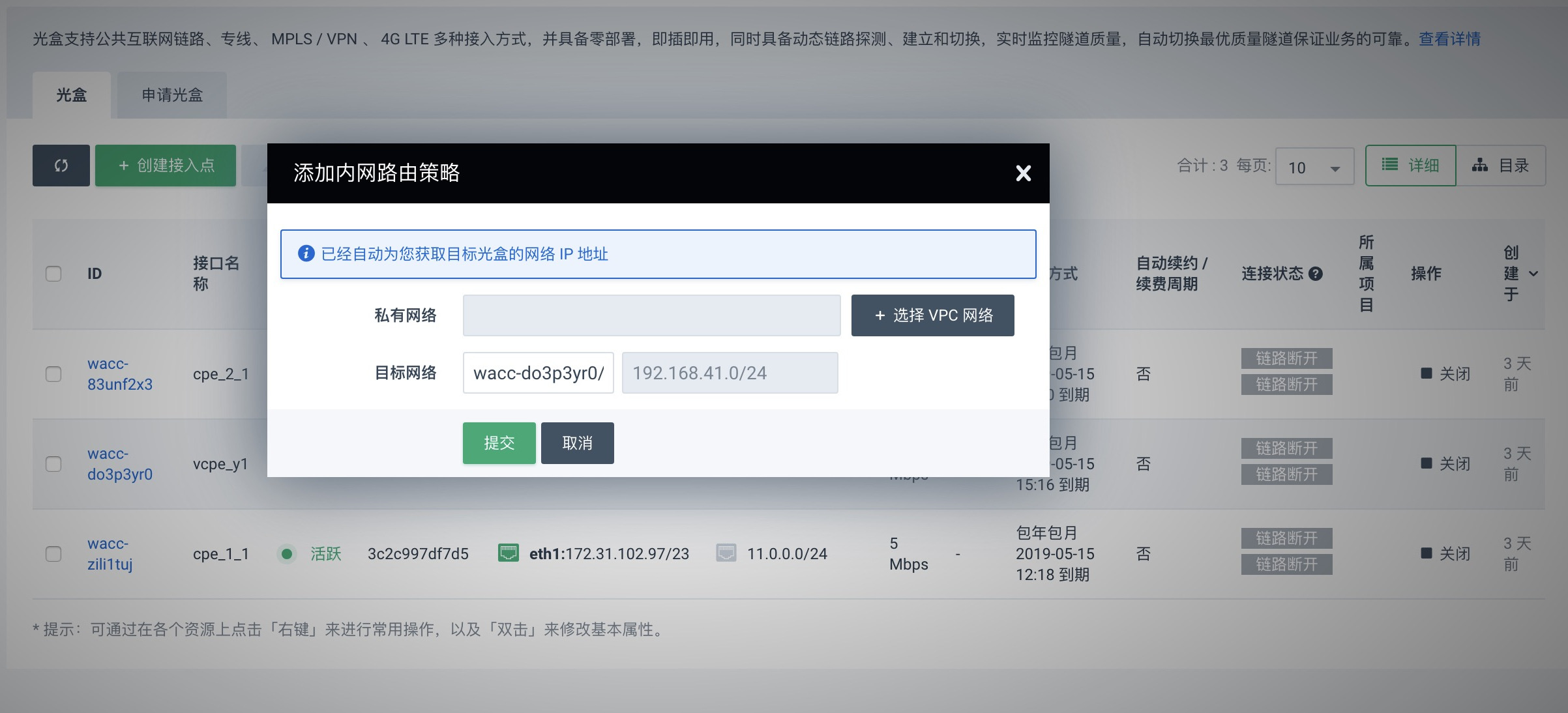Open the wacc-83unf2x3 ID link
1568x713 pixels.
[x=120, y=374]
